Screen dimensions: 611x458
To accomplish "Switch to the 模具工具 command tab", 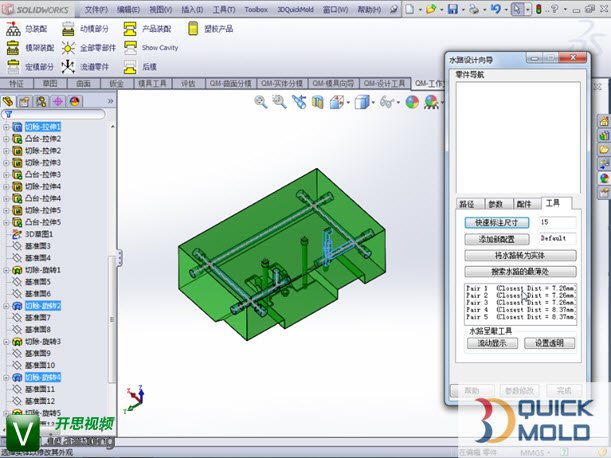I will [152, 83].
